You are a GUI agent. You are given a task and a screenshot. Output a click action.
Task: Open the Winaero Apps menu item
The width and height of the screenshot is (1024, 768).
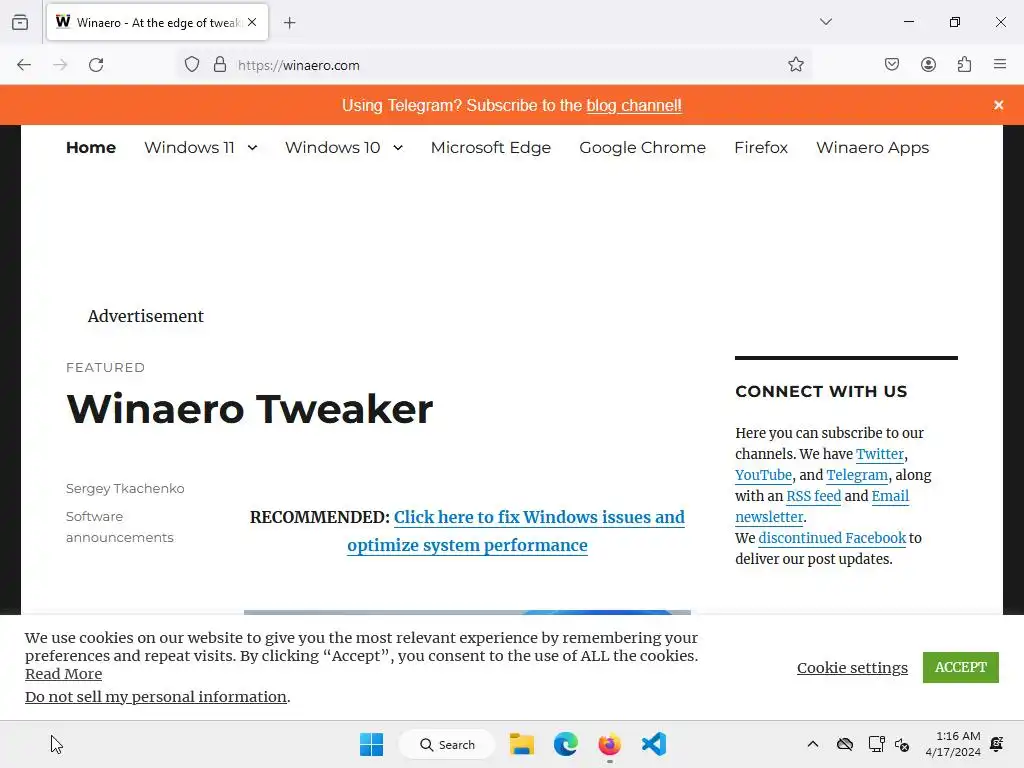(872, 148)
